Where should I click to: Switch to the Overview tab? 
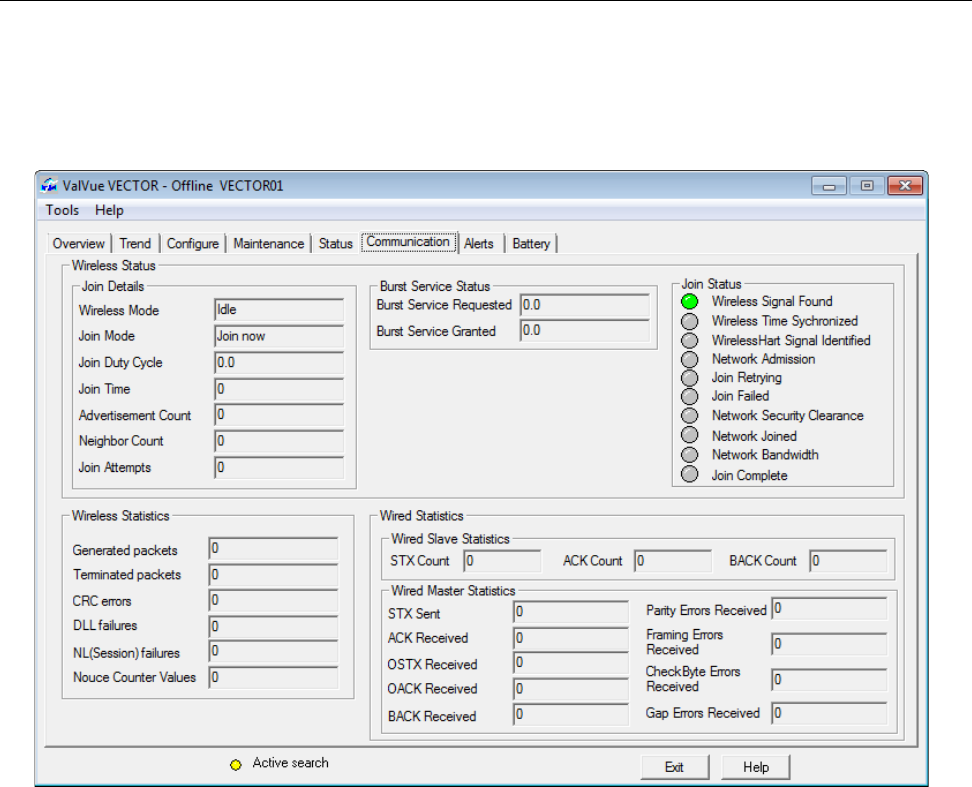pos(79,244)
